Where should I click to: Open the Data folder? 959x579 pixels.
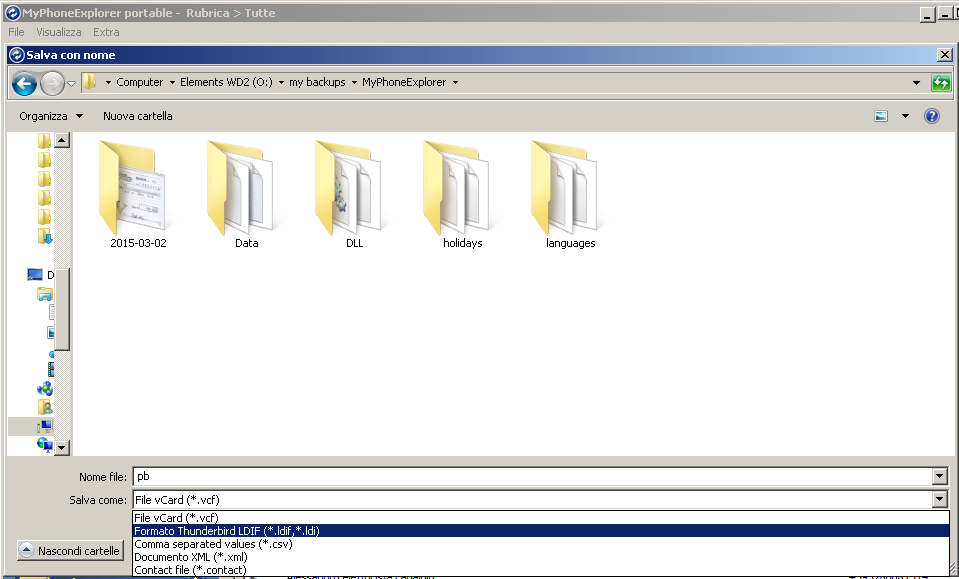point(246,190)
